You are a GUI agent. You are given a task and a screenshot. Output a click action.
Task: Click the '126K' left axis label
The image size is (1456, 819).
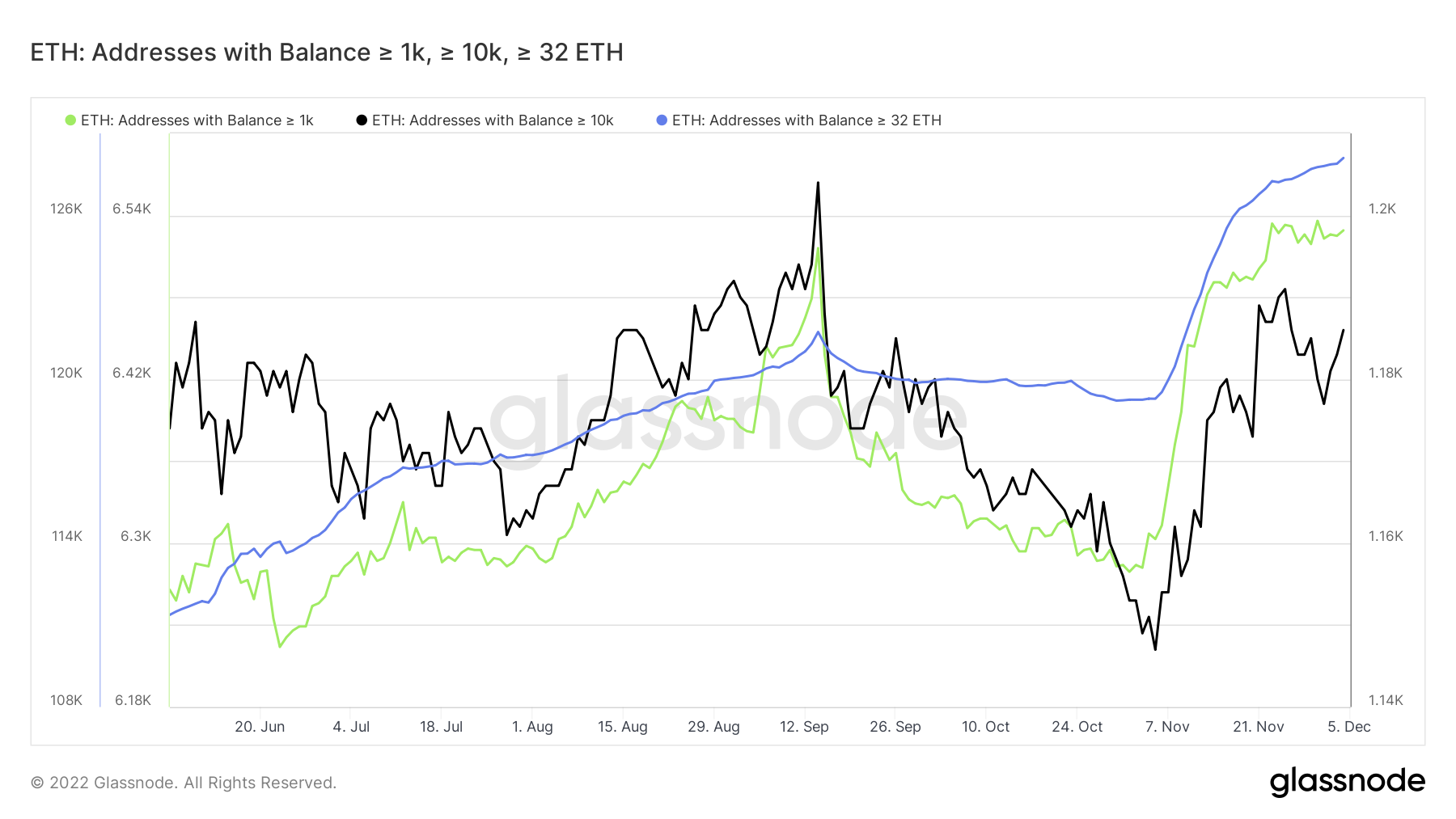[x=66, y=209]
